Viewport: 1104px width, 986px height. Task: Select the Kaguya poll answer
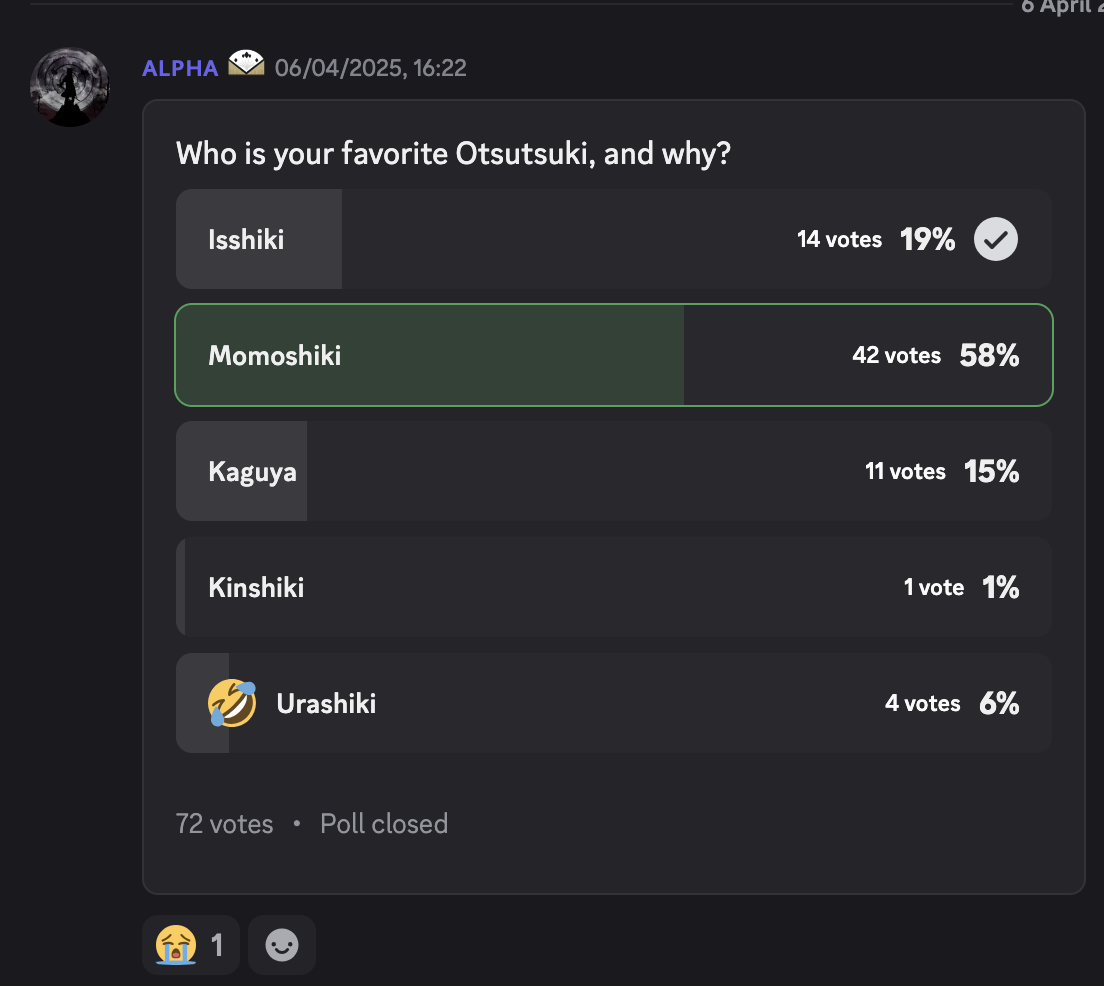coord(614,471)
